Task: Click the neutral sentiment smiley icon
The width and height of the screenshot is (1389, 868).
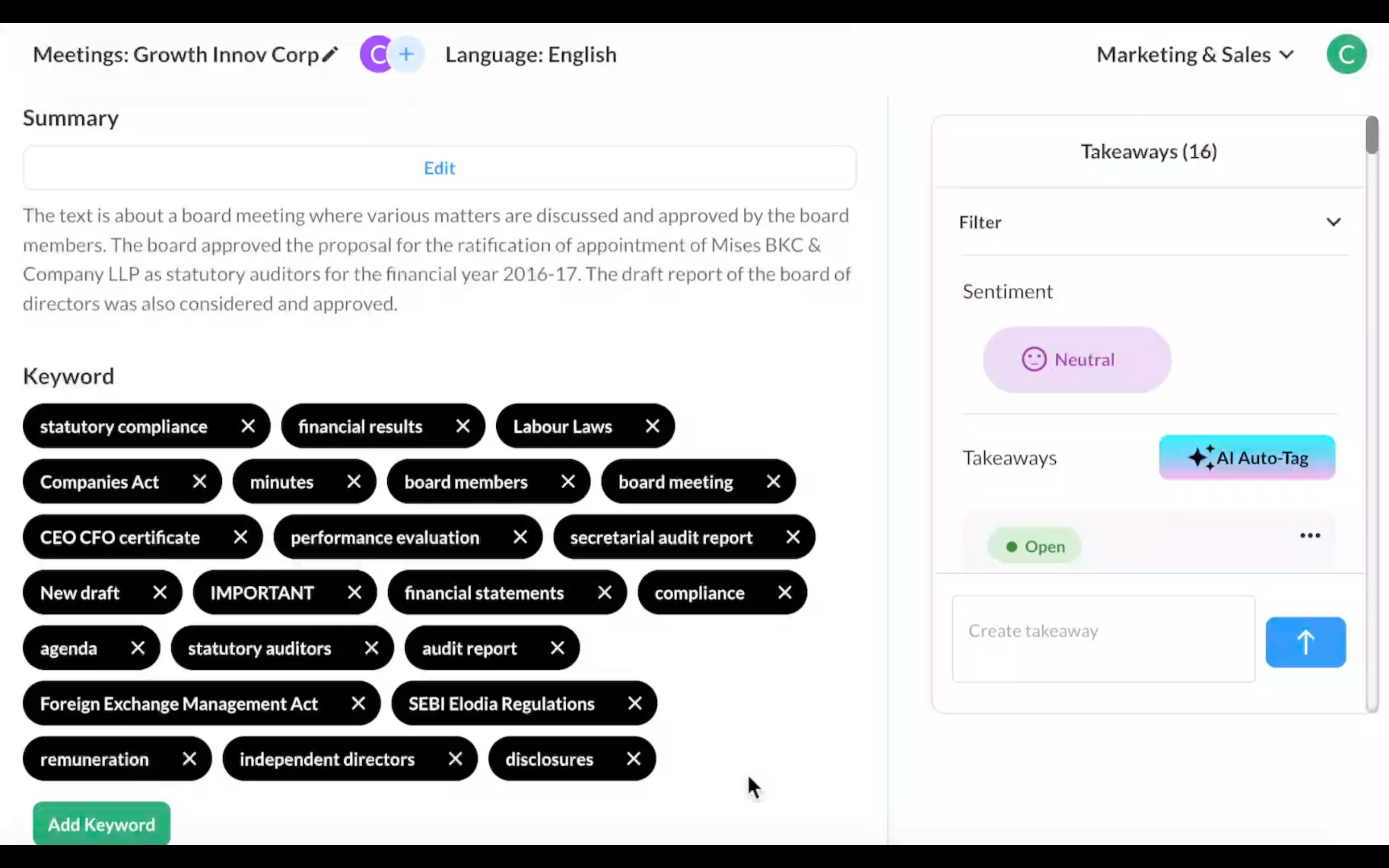Action: point(1033,358)
